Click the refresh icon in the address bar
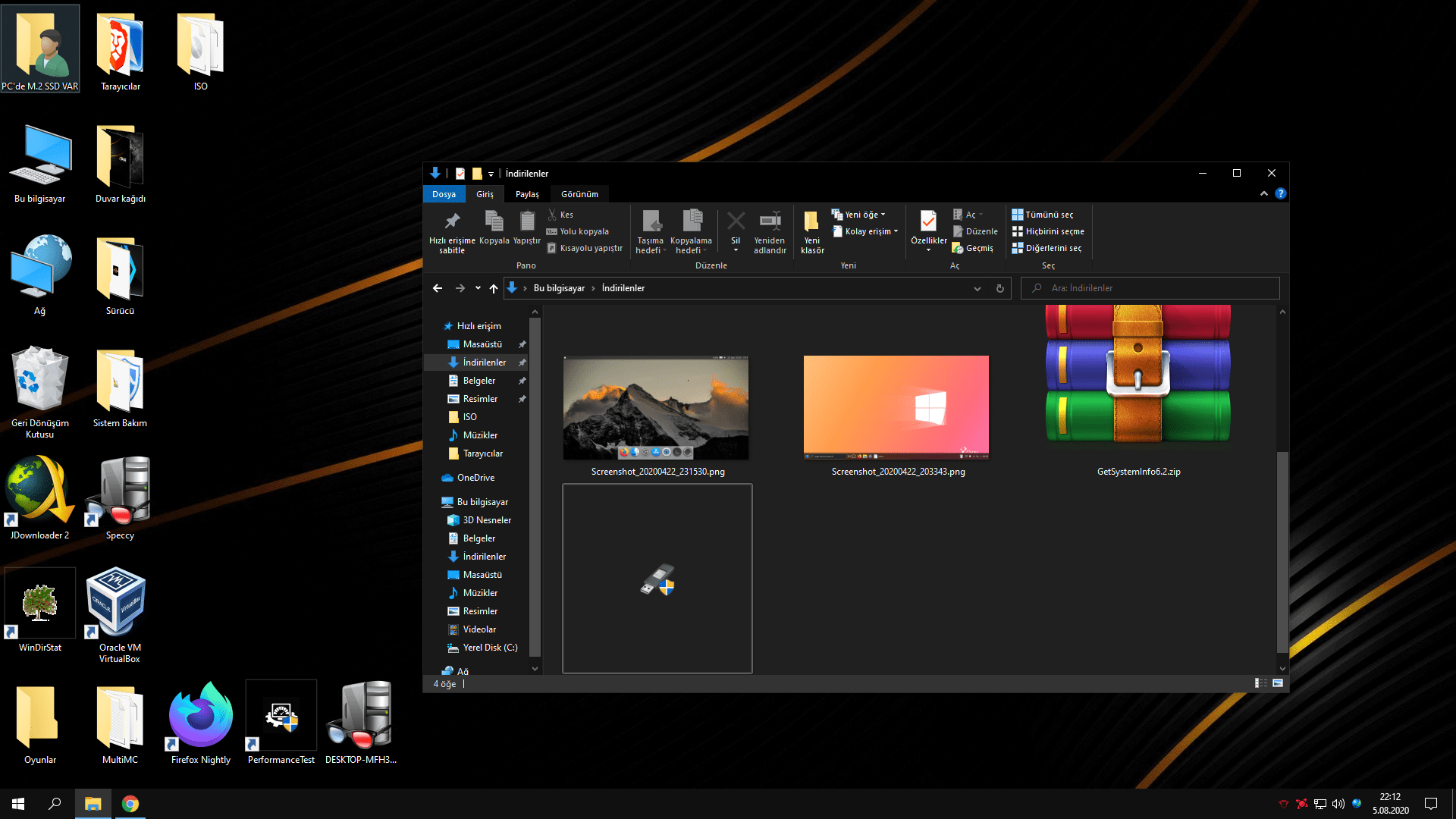The height and width of the screenshot is (819, 1456). coord(999,288)
